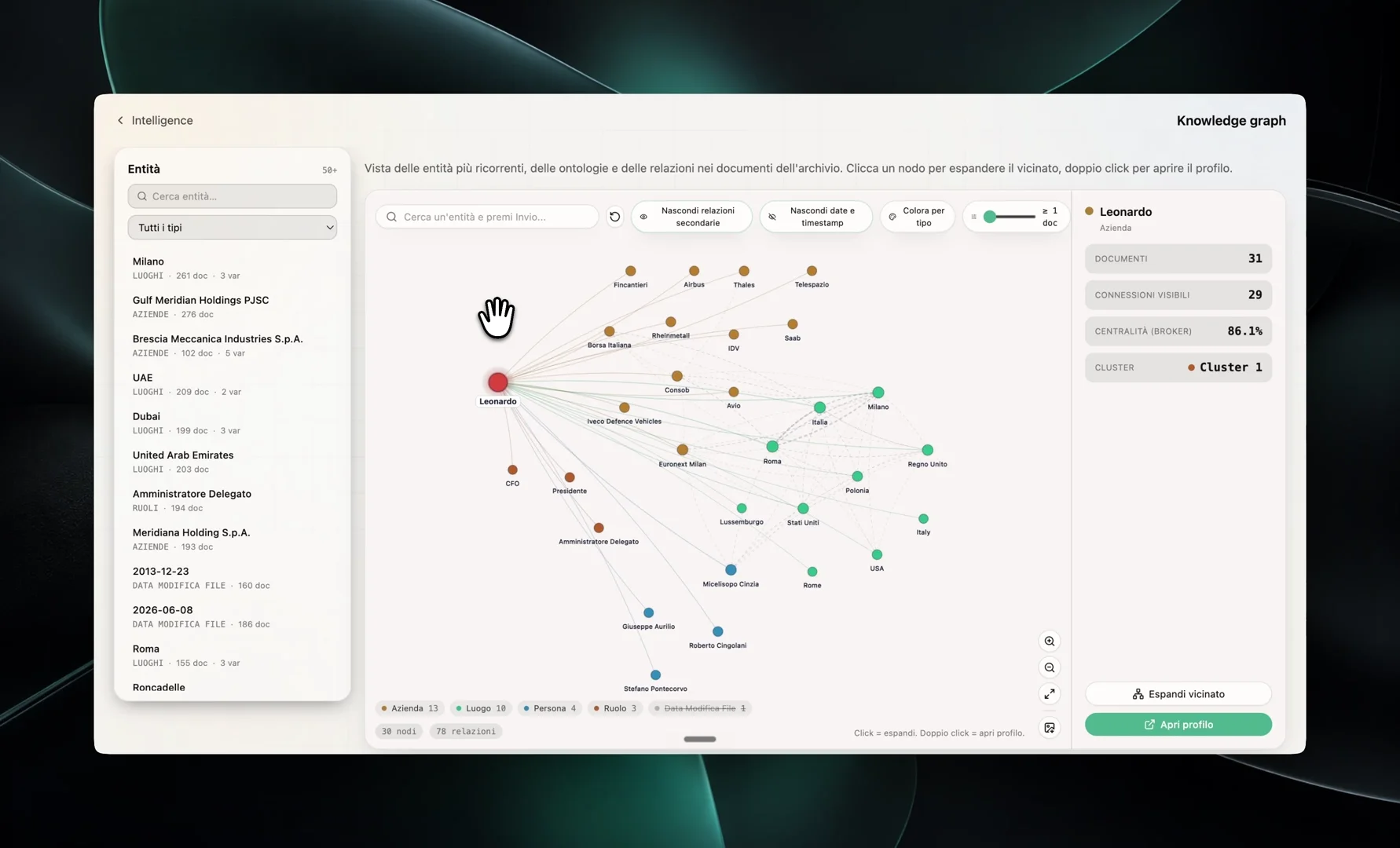Click the Centralità (Broker) stat card

click(1178, 331)
